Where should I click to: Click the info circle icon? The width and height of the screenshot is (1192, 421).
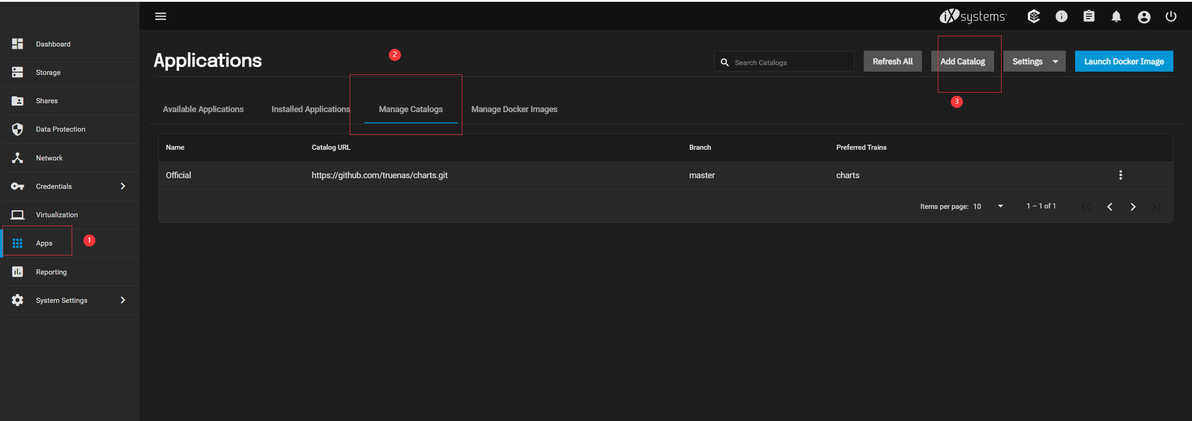click(1061, 16)
